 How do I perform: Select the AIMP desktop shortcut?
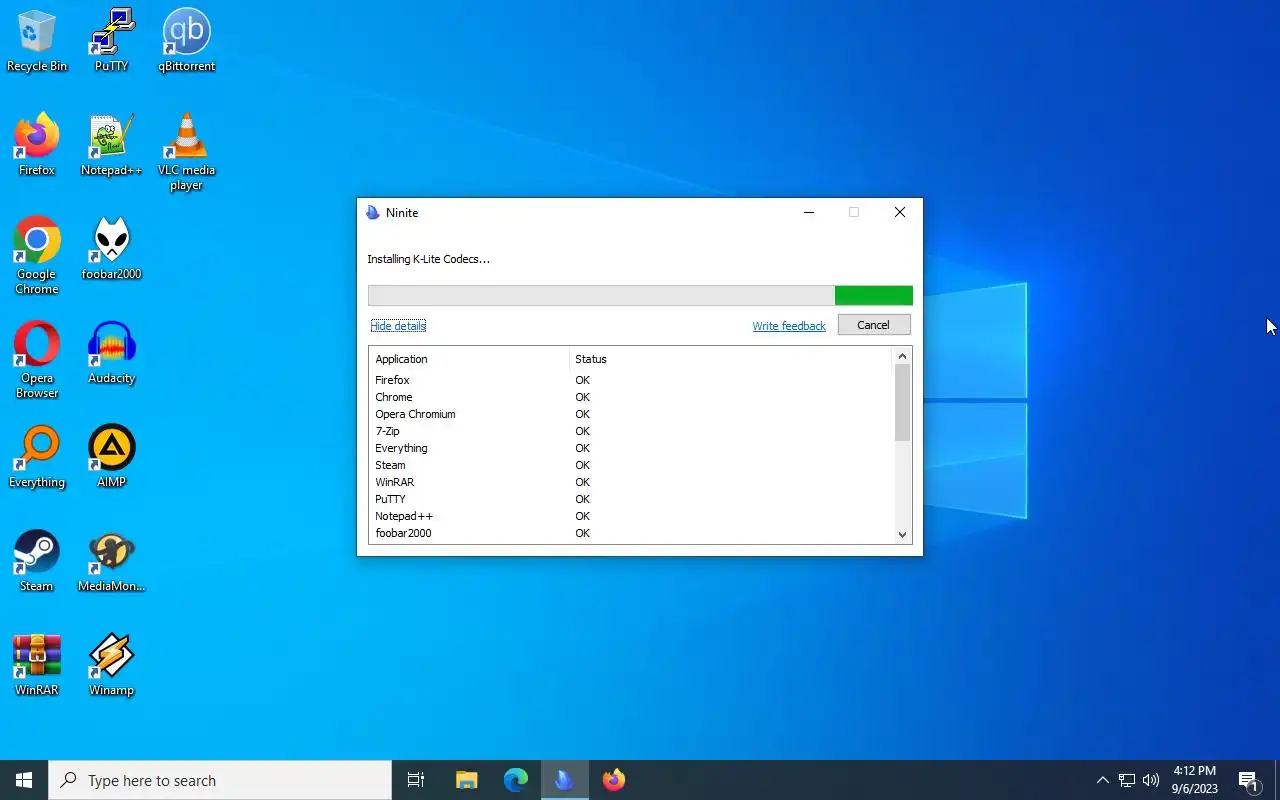tap(111, 457)
